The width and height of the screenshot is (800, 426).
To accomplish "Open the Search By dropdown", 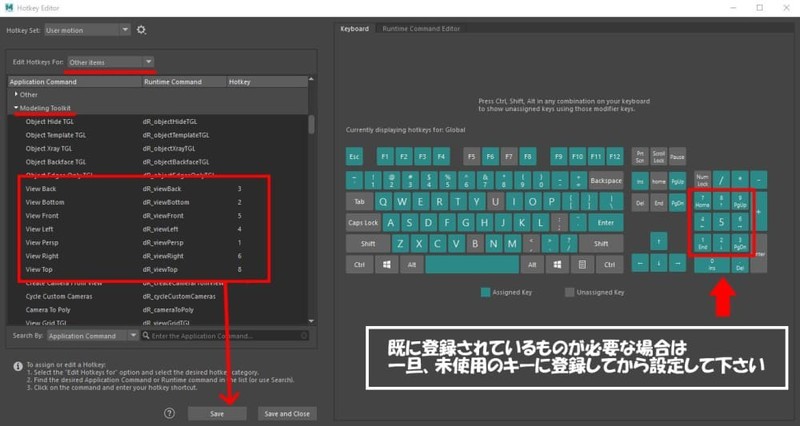I will pyautogui.click(x=93, y=336).
